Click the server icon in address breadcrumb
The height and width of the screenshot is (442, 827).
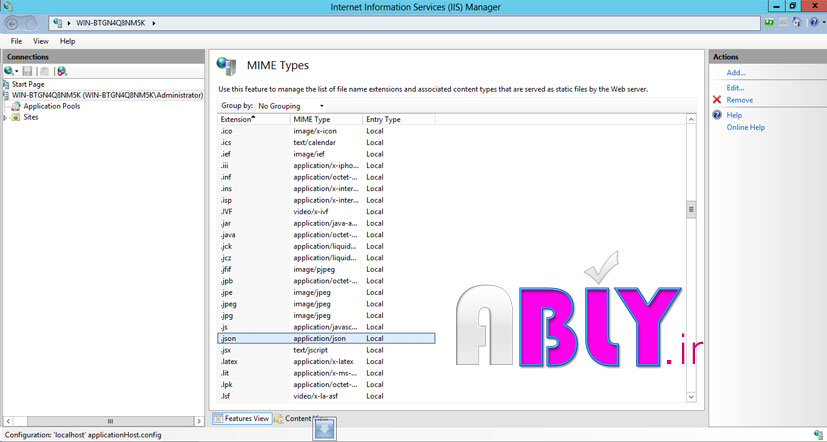(x=57, y=23)
